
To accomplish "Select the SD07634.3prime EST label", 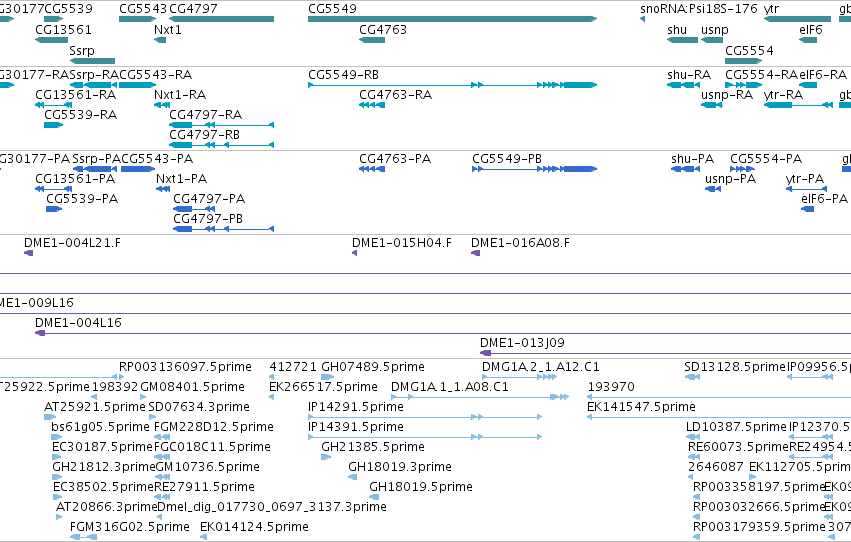I will [199, 406].
